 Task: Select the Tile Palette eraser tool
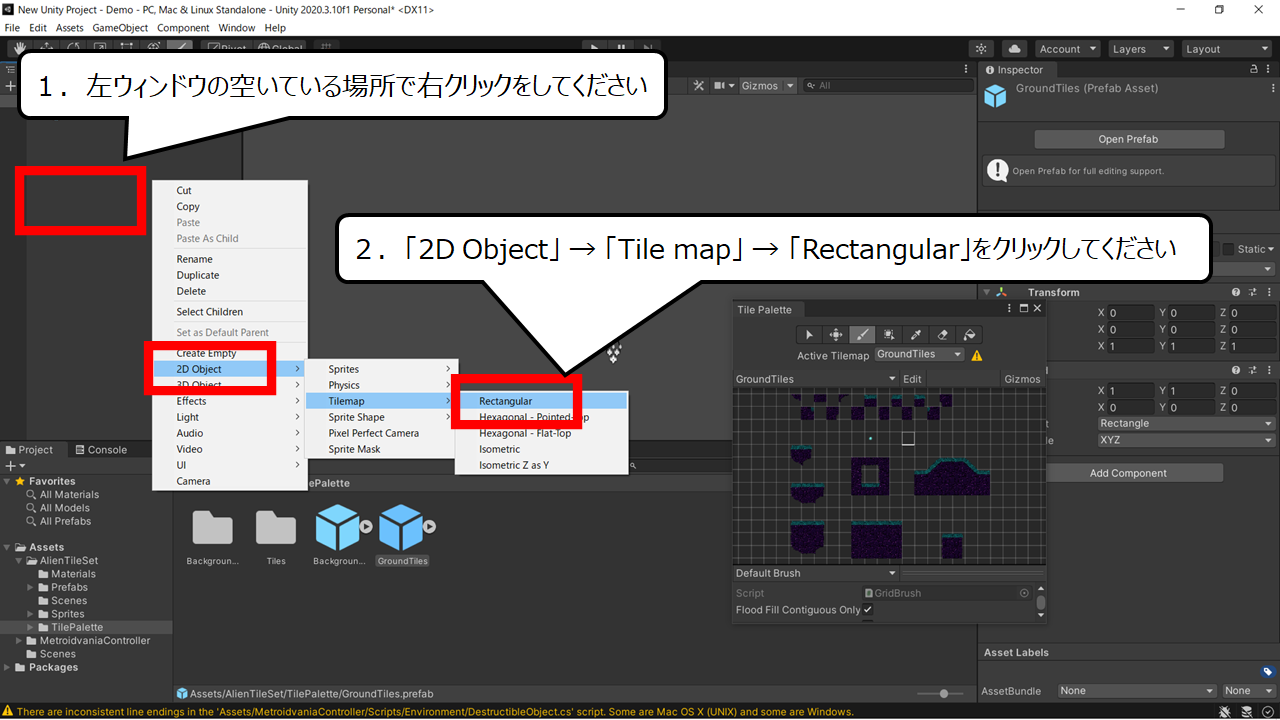[x=942, y=335]
